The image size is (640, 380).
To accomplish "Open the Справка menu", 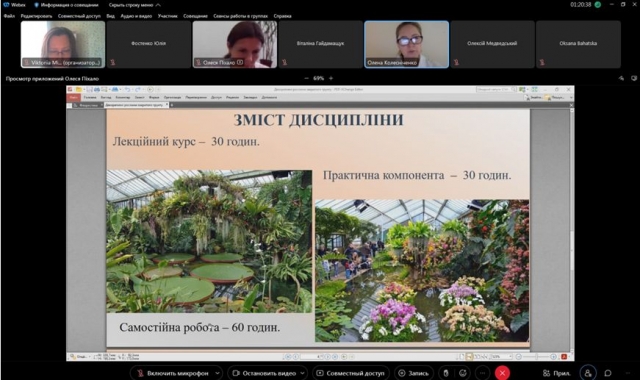I will pos(282,16).
